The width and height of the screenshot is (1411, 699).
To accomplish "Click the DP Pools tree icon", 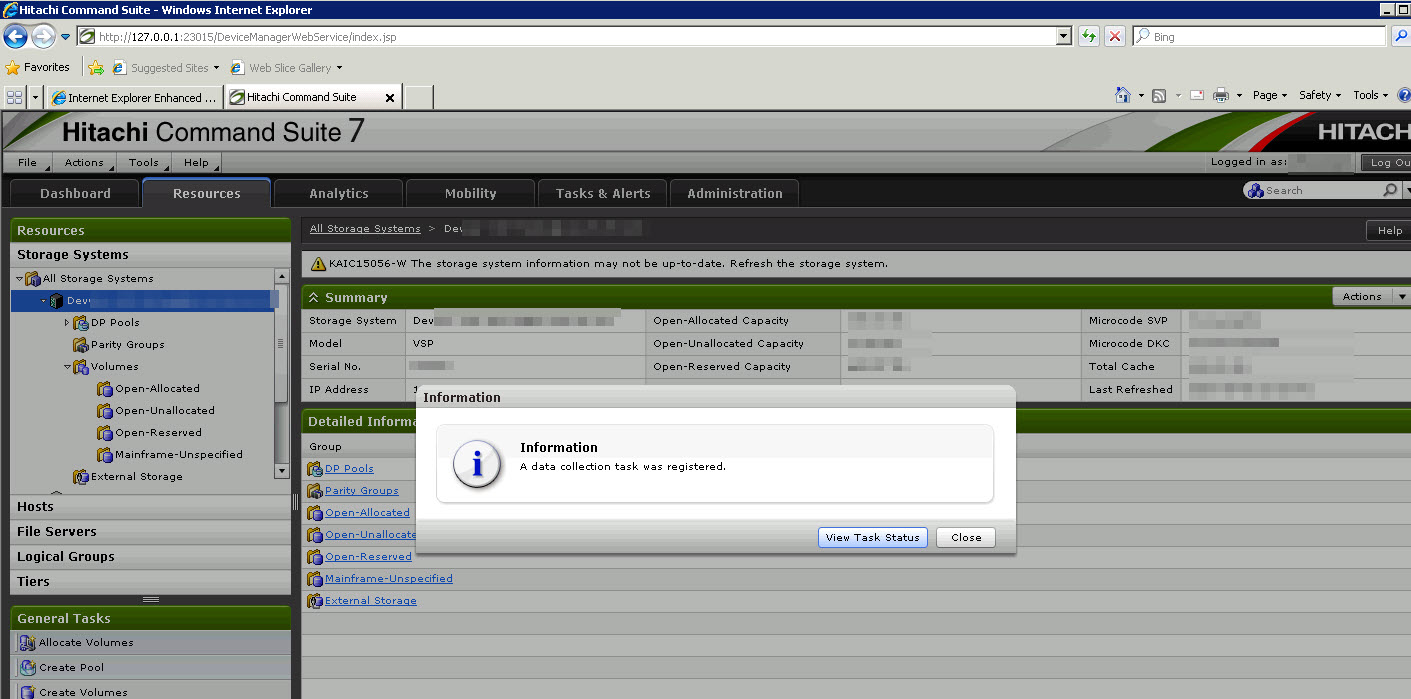I will (x=81, y=323).
